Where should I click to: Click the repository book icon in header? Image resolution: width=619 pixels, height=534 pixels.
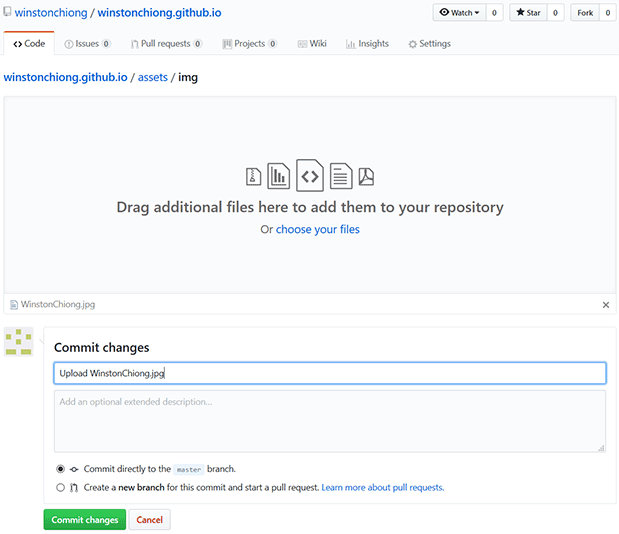[x=7, y=12]
